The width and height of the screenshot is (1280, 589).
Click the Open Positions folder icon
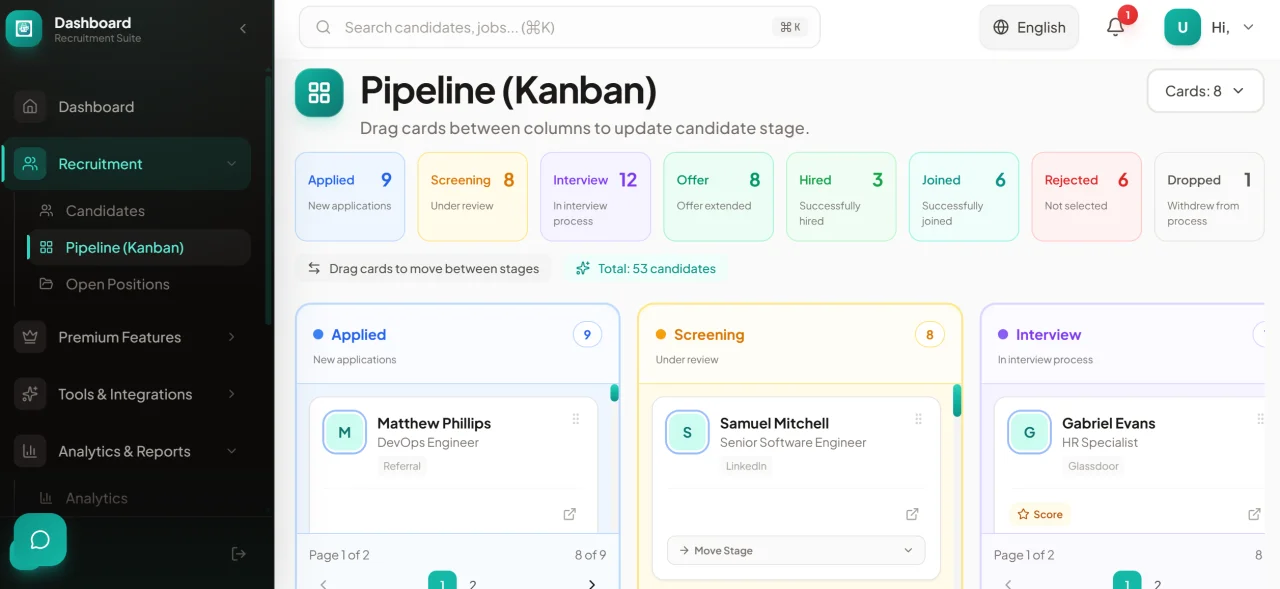coord(46,284)
